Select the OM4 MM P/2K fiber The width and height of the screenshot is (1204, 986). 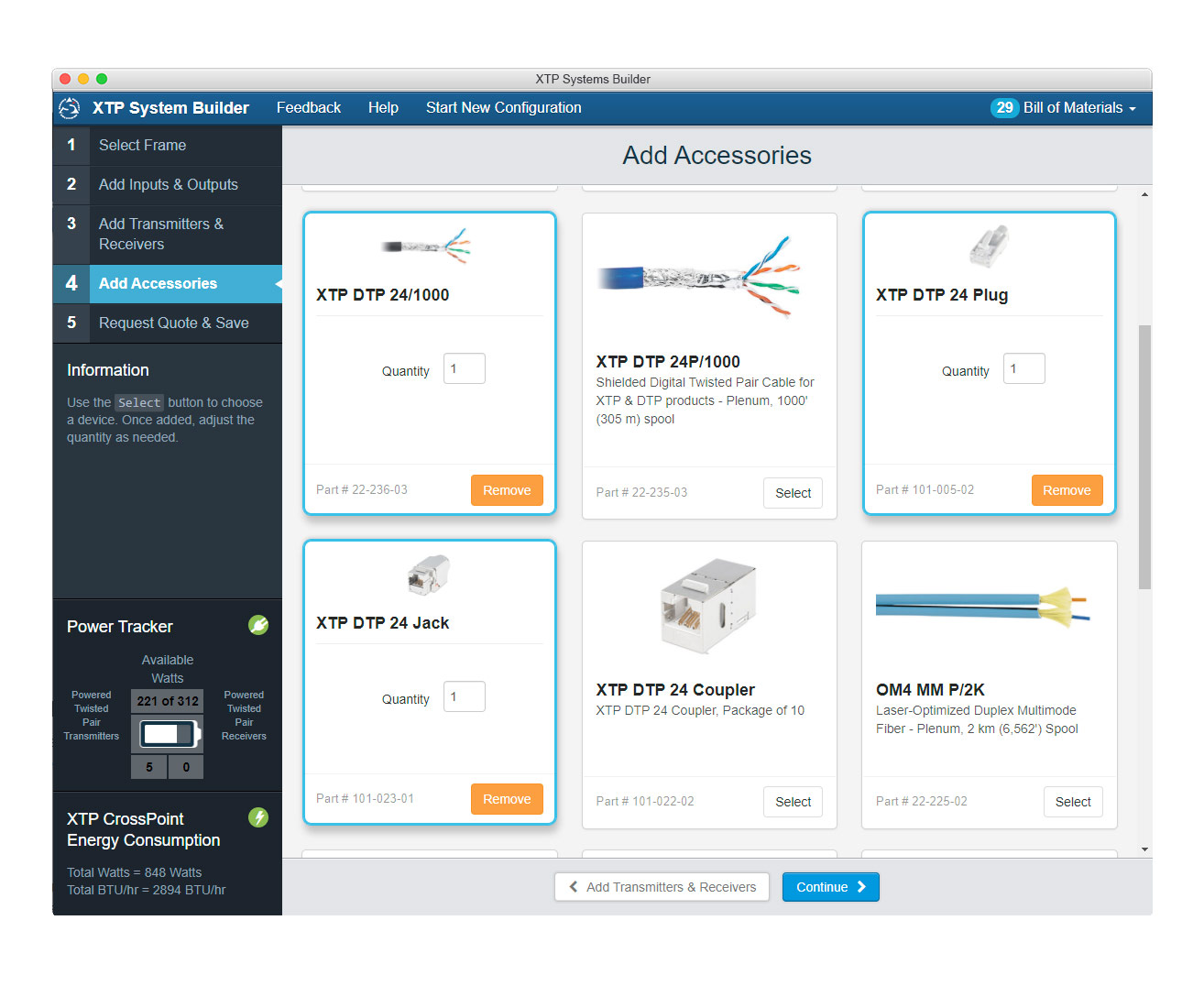[1073, 802]
